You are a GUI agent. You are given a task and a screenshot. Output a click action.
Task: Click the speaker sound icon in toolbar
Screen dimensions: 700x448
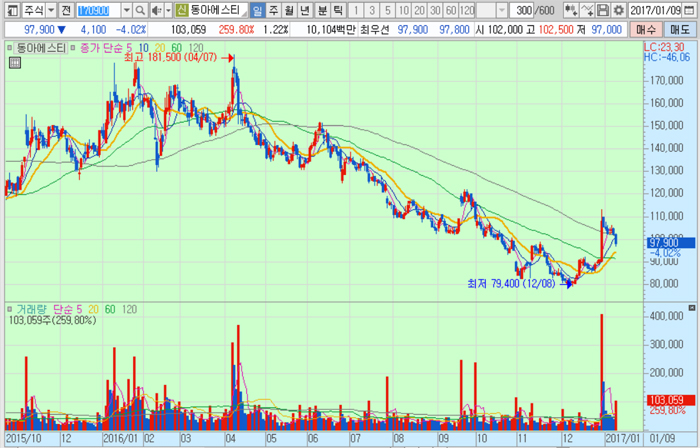155,10
